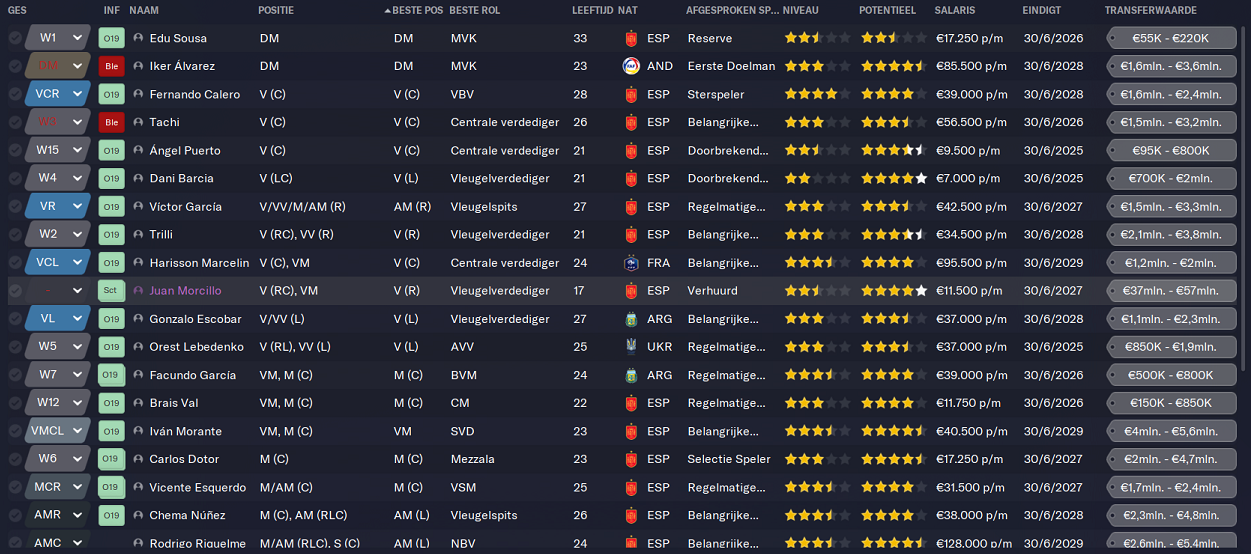Viewport: 1251px width, 554px height.
Task: Open the W15 selection dropdown for Ángel Puerto
Action: point(58,150)
